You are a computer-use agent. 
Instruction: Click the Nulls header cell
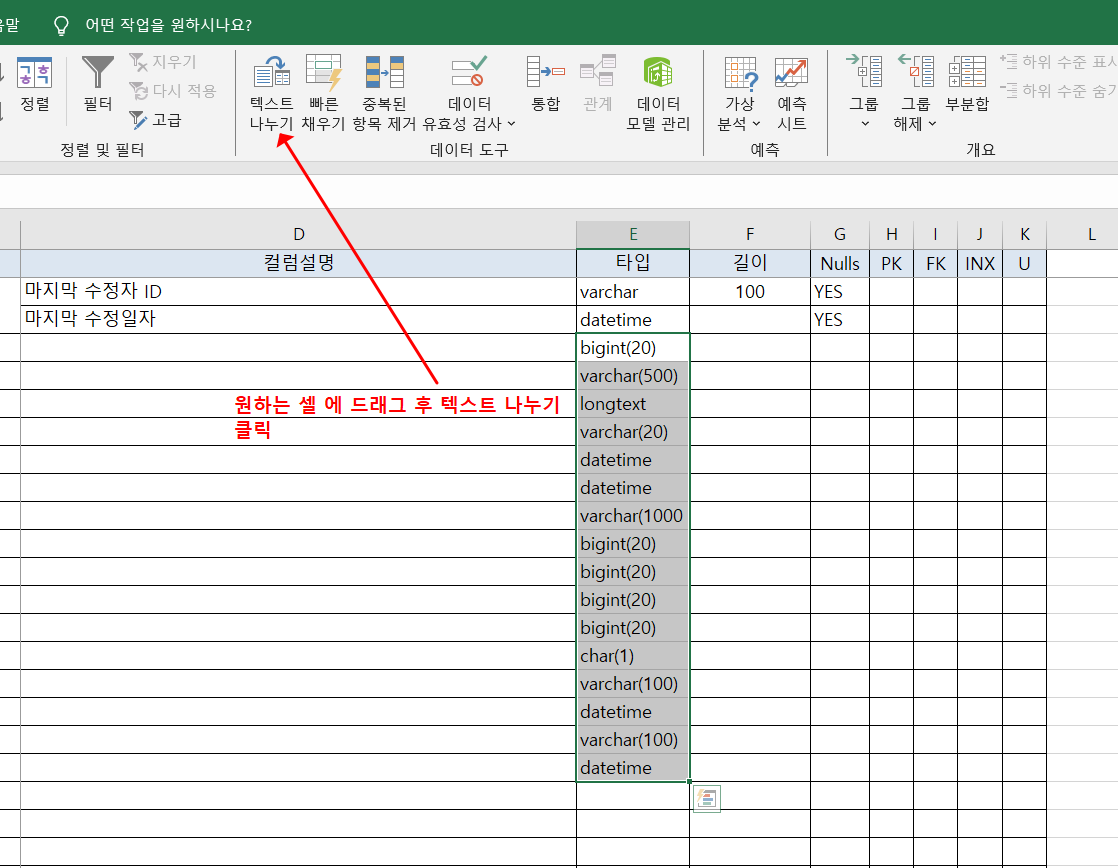coord(840,263)
